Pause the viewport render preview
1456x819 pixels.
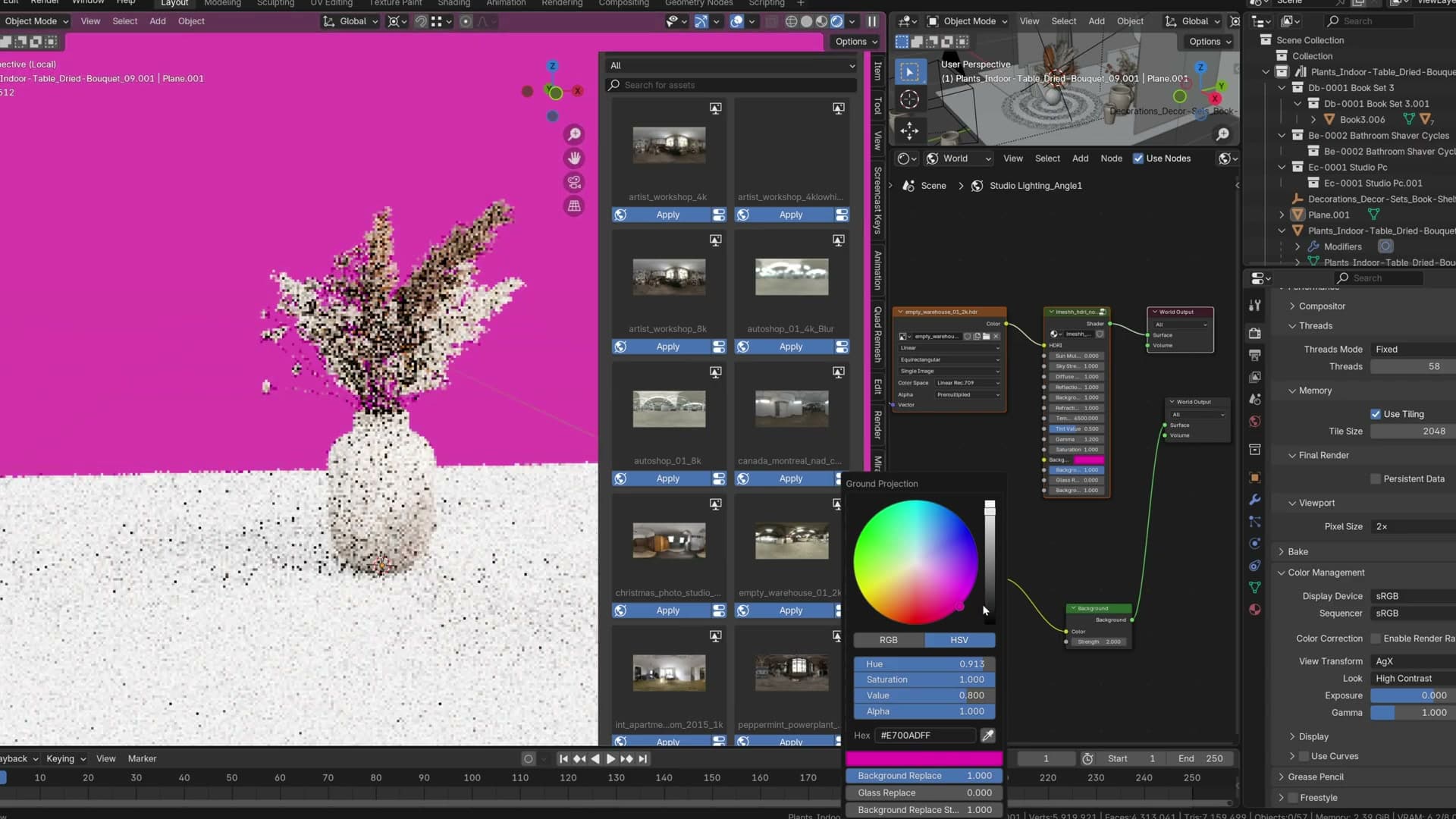(x=872, y=21)
